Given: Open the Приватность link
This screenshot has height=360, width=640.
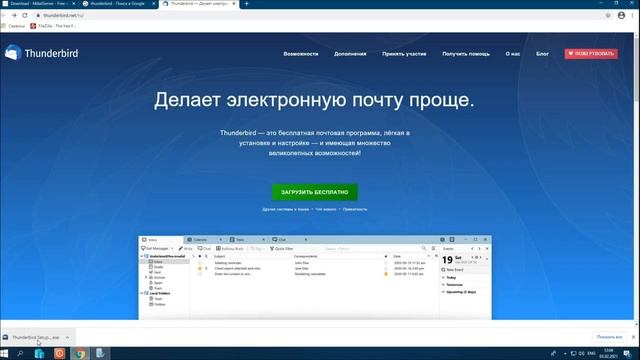Looking at the screenshot, I should [x=355, y=209].
